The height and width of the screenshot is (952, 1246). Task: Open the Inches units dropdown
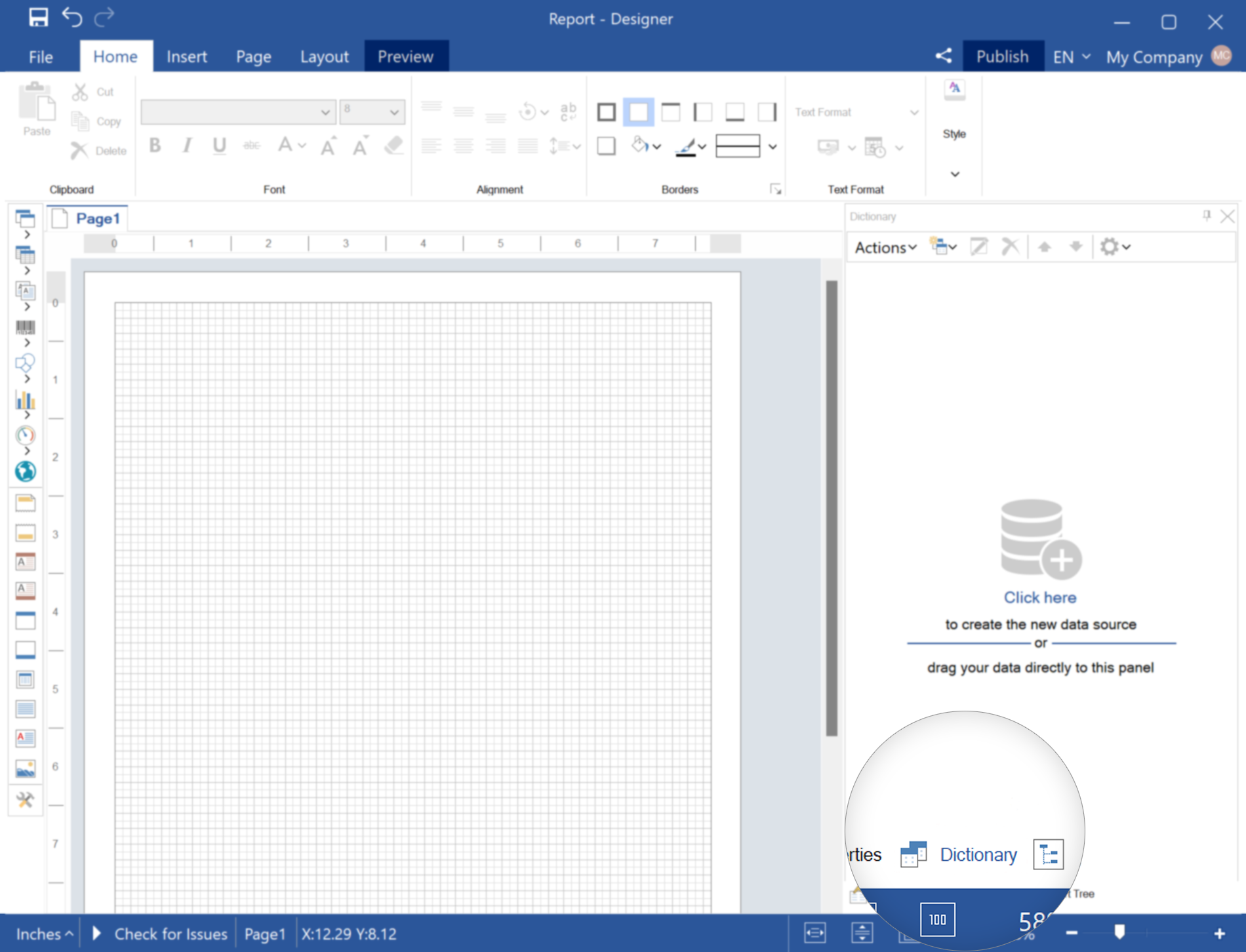(x=44, y=934)
